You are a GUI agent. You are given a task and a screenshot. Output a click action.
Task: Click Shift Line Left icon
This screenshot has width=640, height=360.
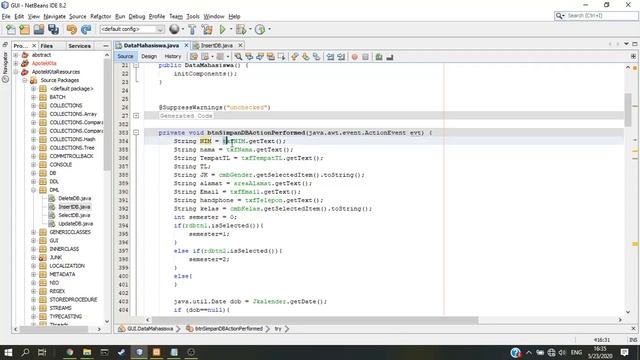coord(330,57)
